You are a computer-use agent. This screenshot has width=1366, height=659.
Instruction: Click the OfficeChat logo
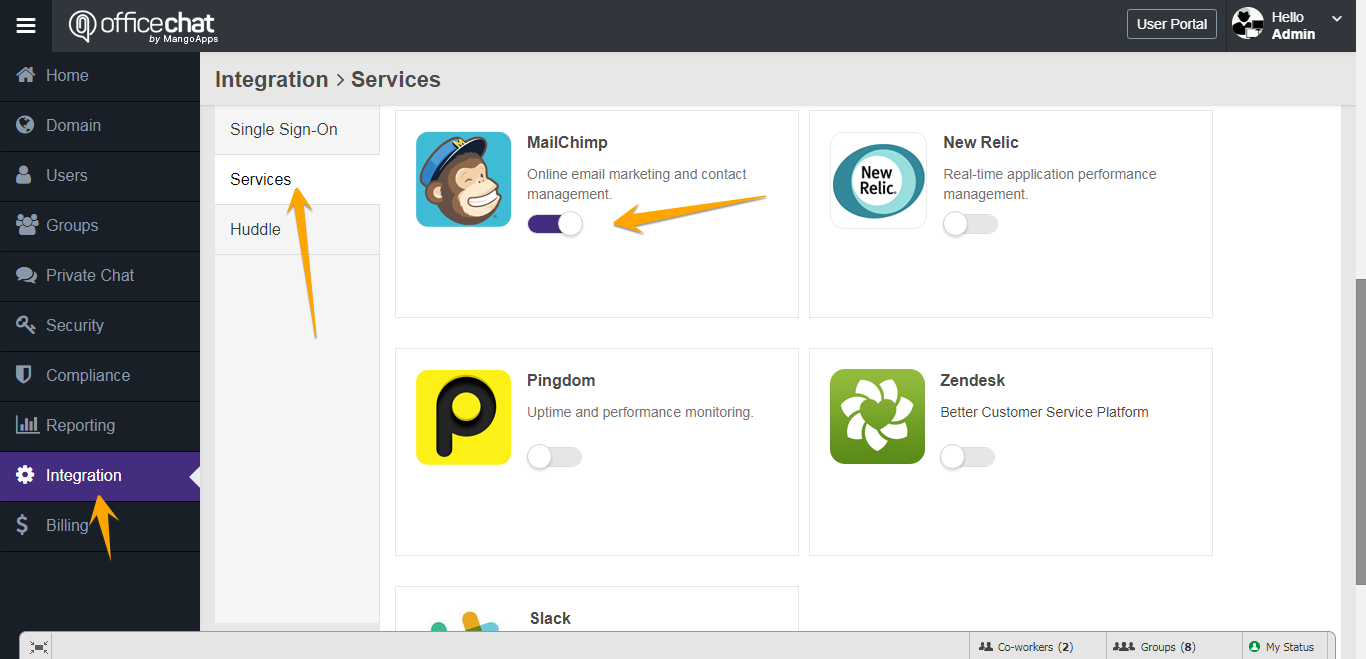tap(143, 26)
